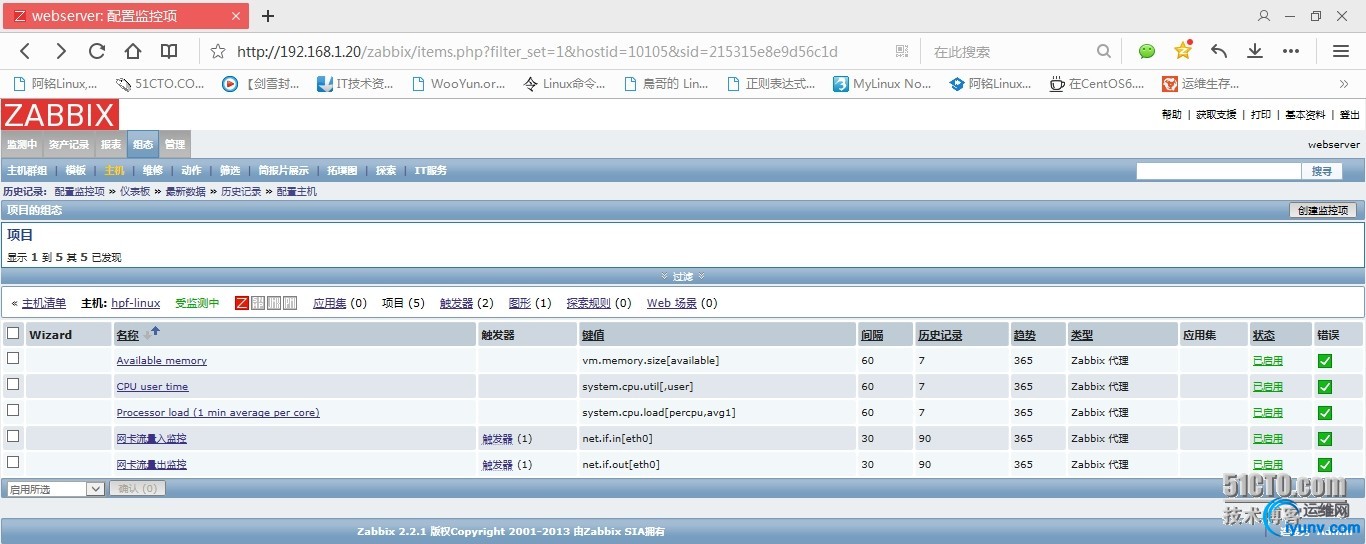Select the 拓扑图 submenu item
The height and width of the screenshot is (544, 1366).
tap(342, 171)
